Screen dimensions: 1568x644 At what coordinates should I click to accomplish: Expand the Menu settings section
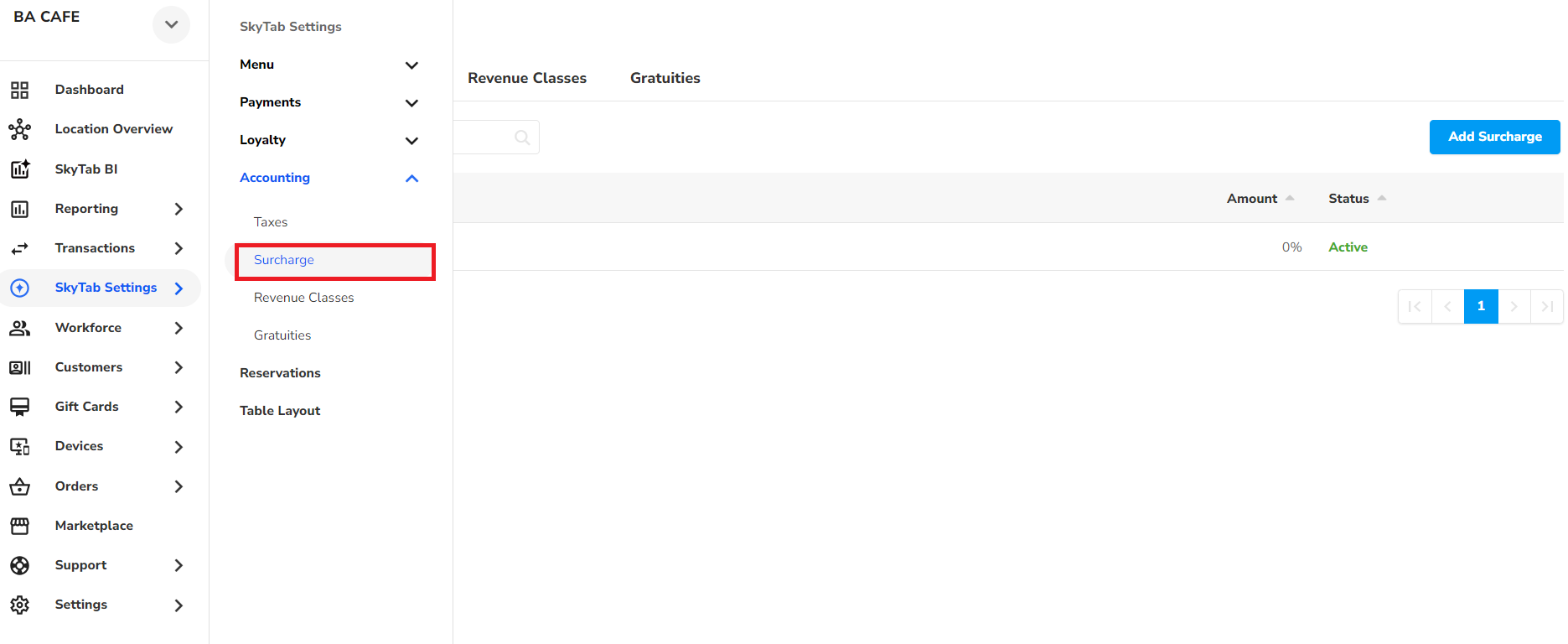(x=411, y=65)
